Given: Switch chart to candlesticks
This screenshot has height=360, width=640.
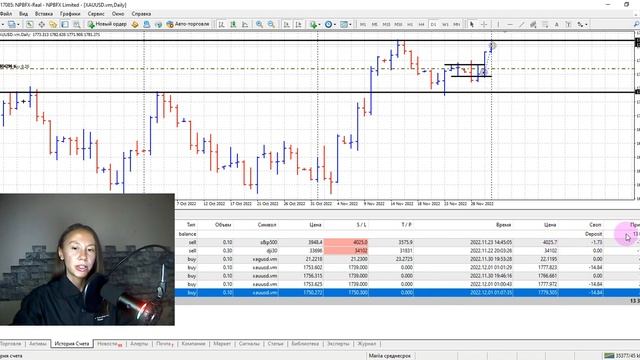Looking at the screenshot, I should coord(233,24).
